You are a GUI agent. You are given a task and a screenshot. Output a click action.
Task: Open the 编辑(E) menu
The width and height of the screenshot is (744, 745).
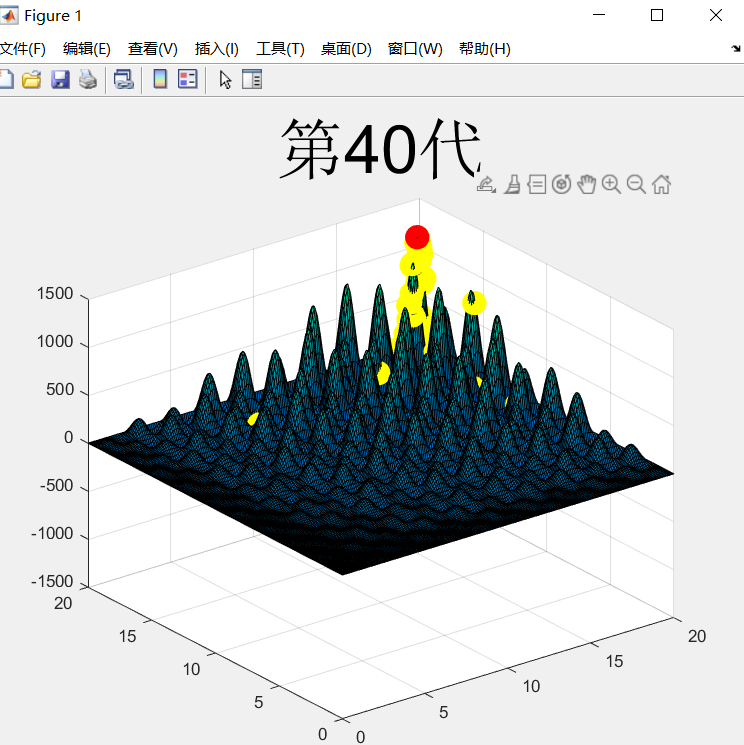(x=86, y=48)
